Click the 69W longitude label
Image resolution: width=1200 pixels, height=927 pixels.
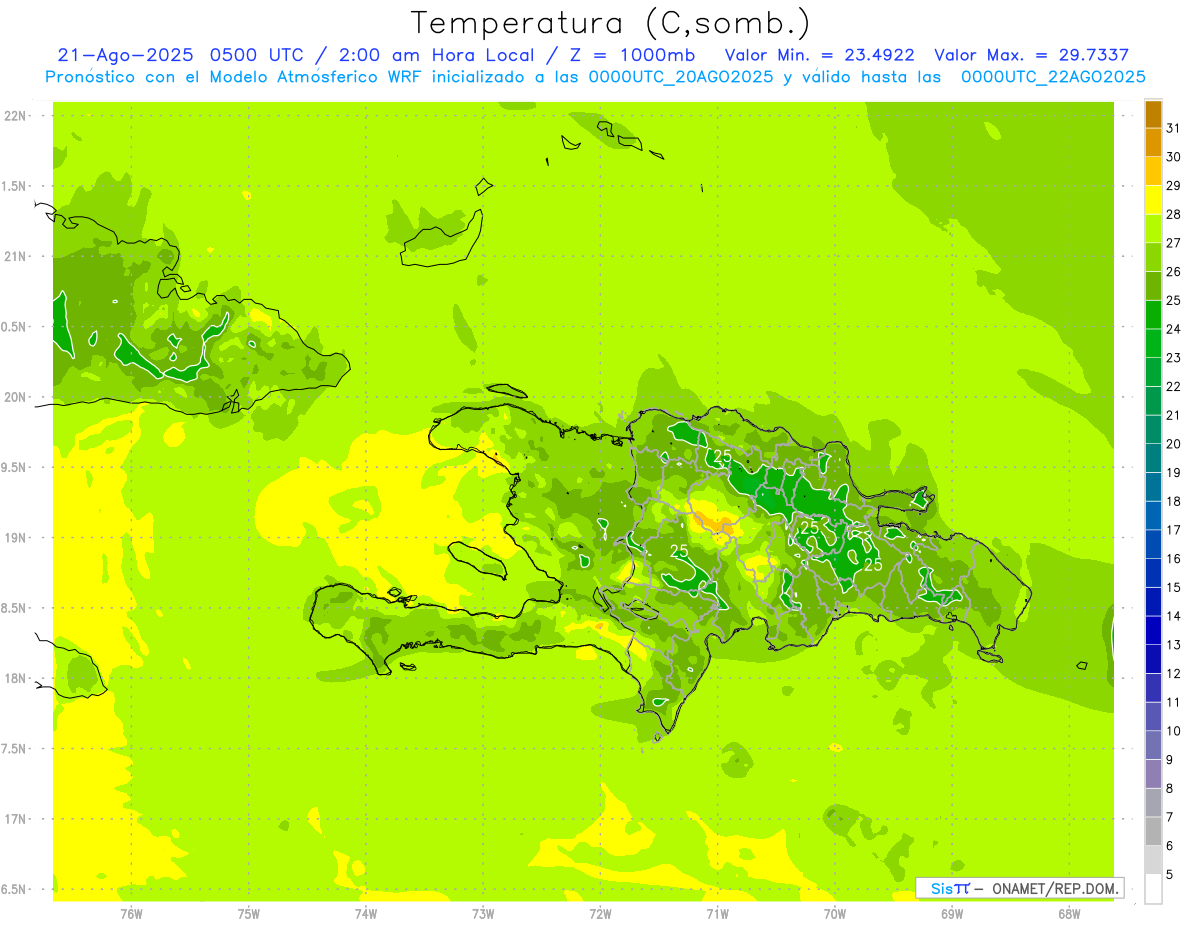click(952, 913)
